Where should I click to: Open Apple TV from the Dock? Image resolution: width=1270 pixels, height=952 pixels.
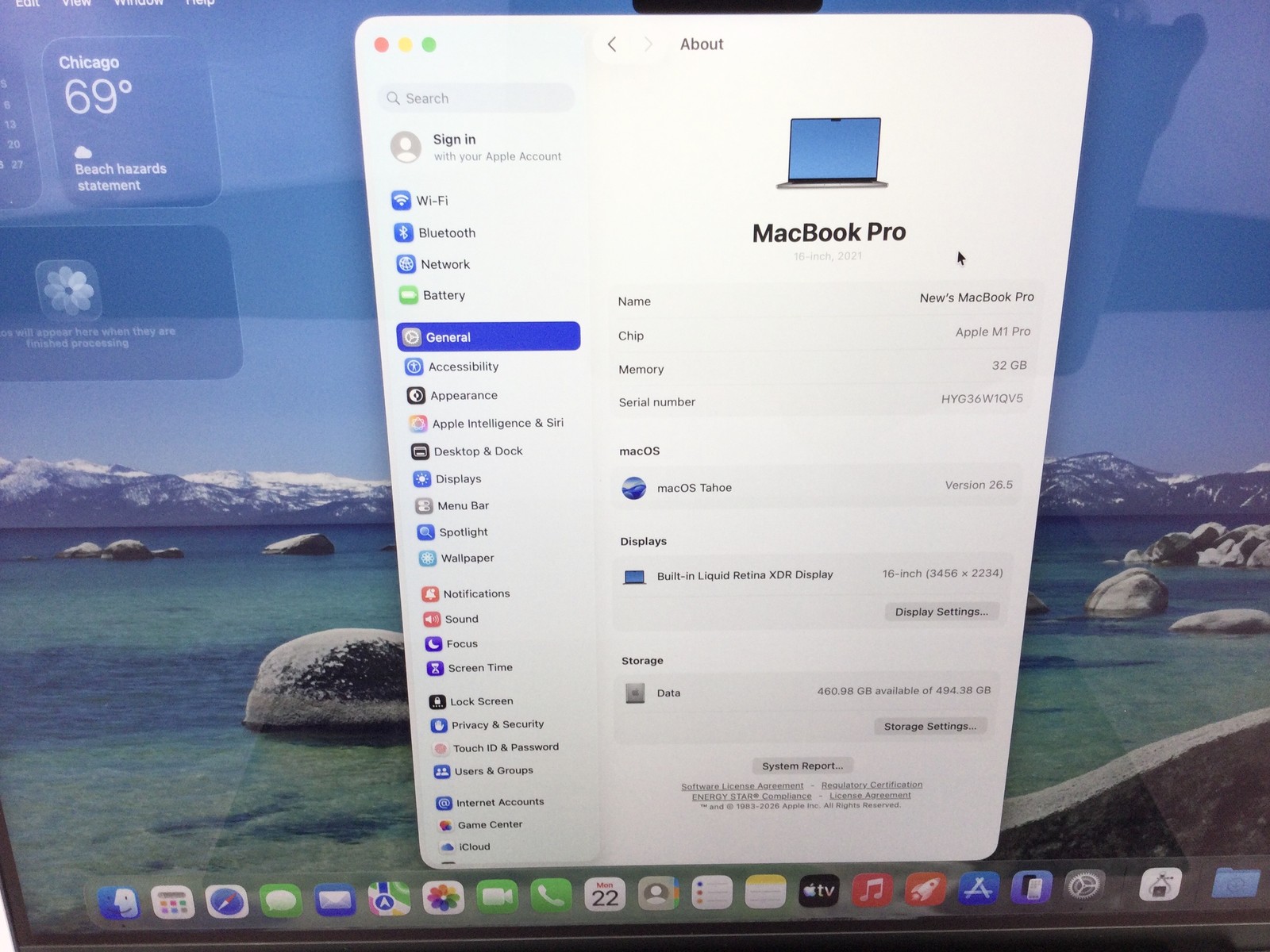818,891
